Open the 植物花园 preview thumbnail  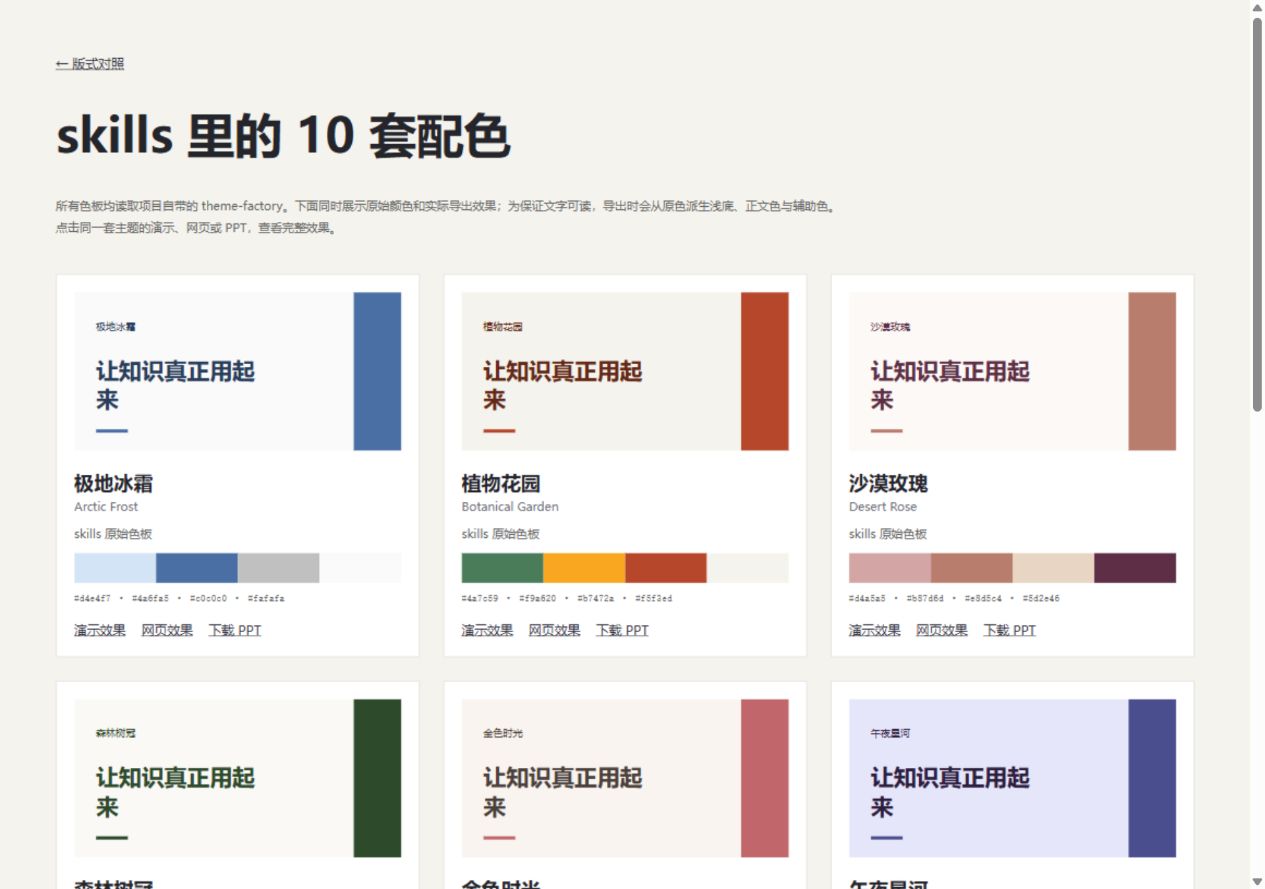click(x=625, y=371)
